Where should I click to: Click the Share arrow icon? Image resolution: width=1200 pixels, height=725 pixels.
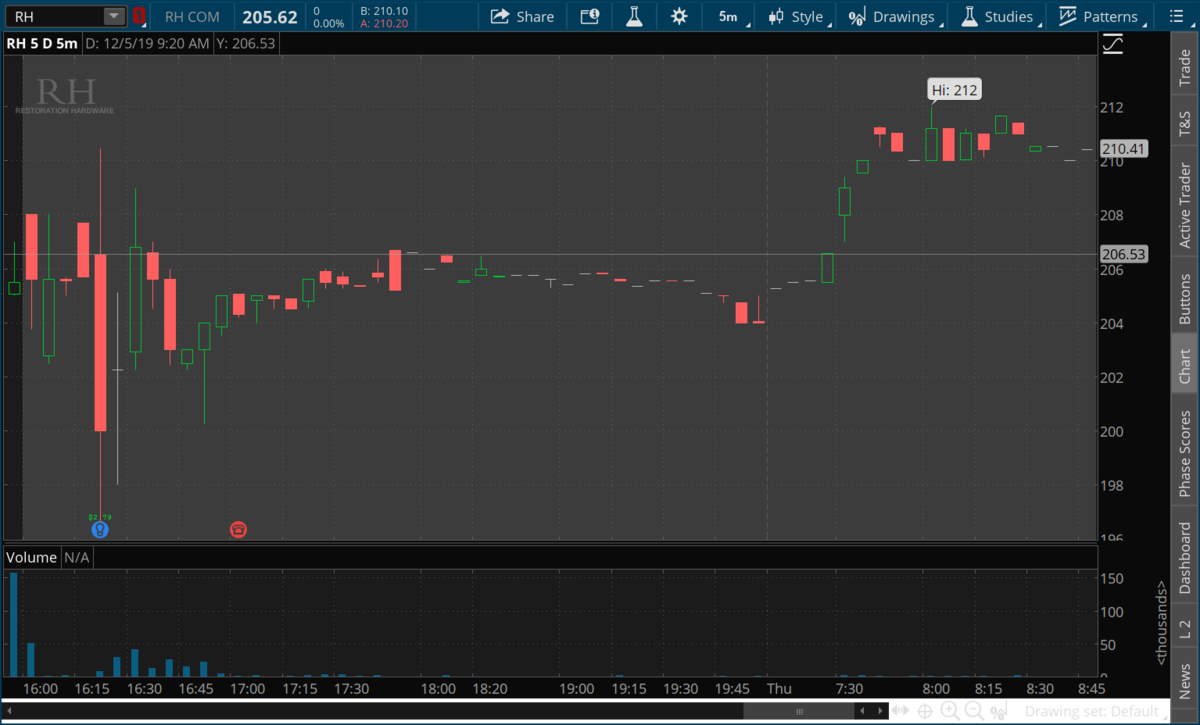point(499,16)
